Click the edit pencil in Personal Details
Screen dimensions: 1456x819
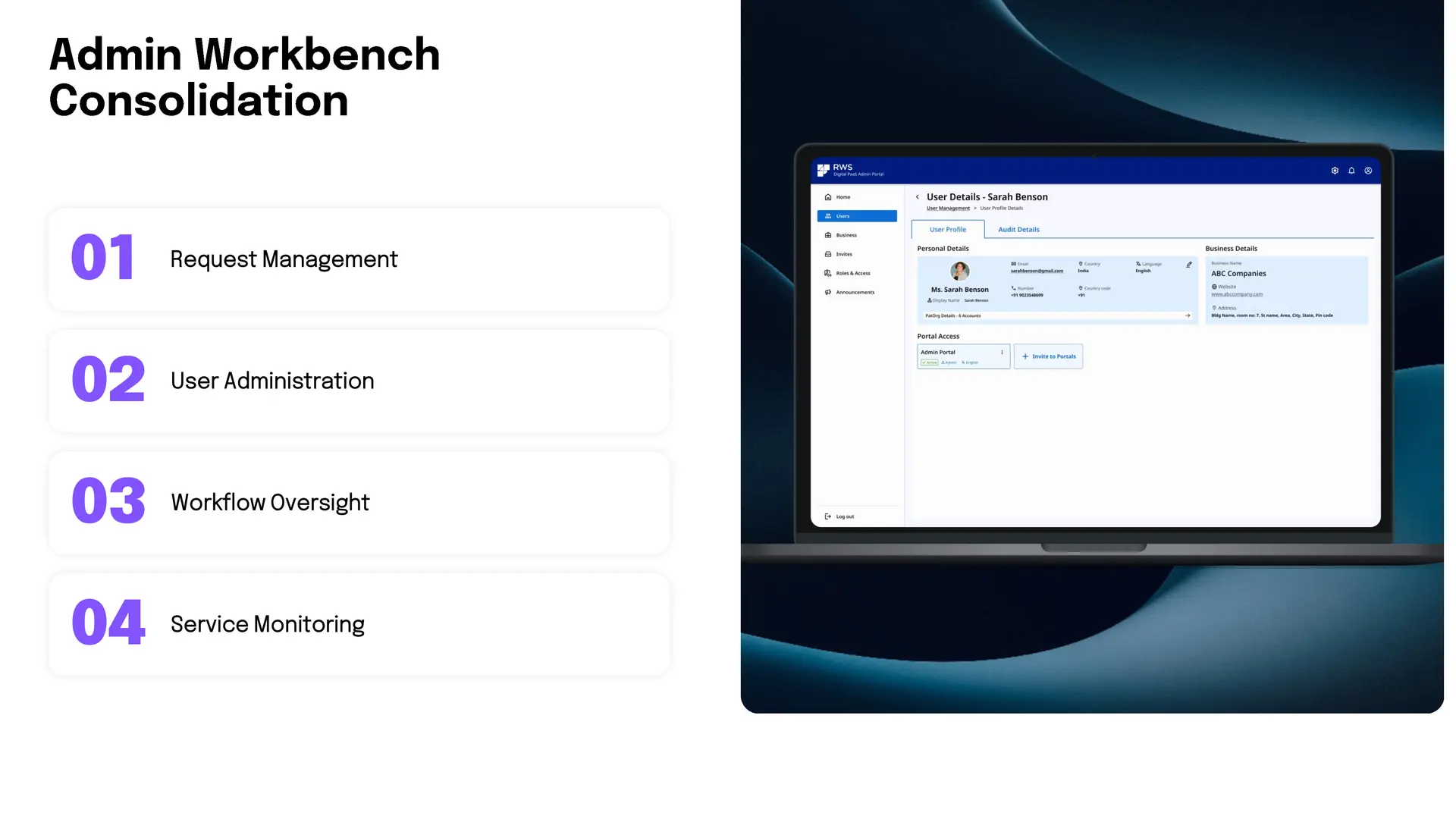[1189, 265]
